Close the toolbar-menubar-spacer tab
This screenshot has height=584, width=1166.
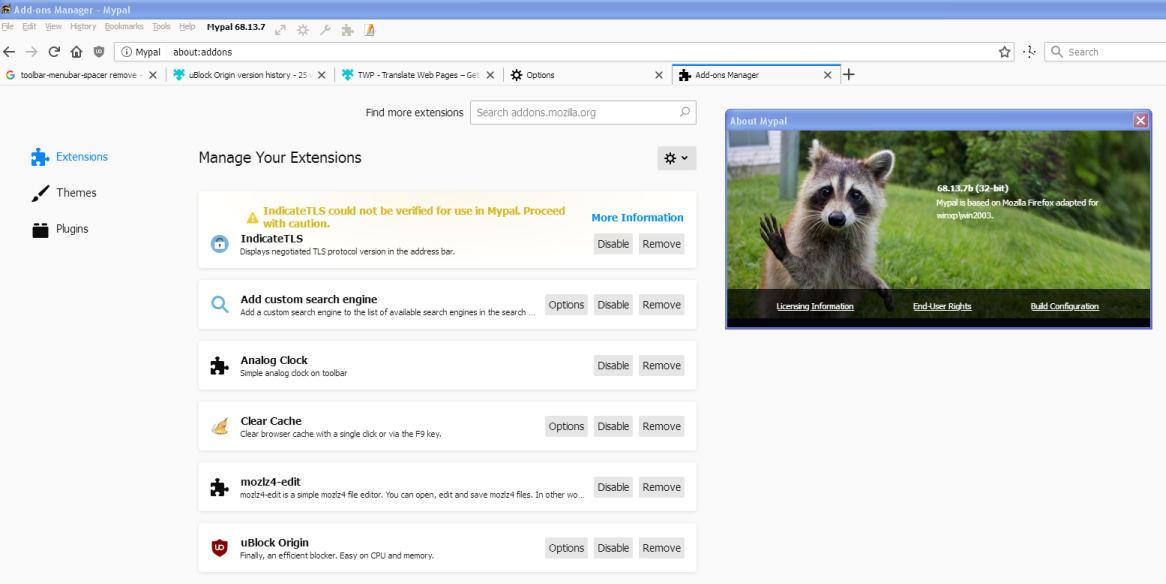click(152, 75)
